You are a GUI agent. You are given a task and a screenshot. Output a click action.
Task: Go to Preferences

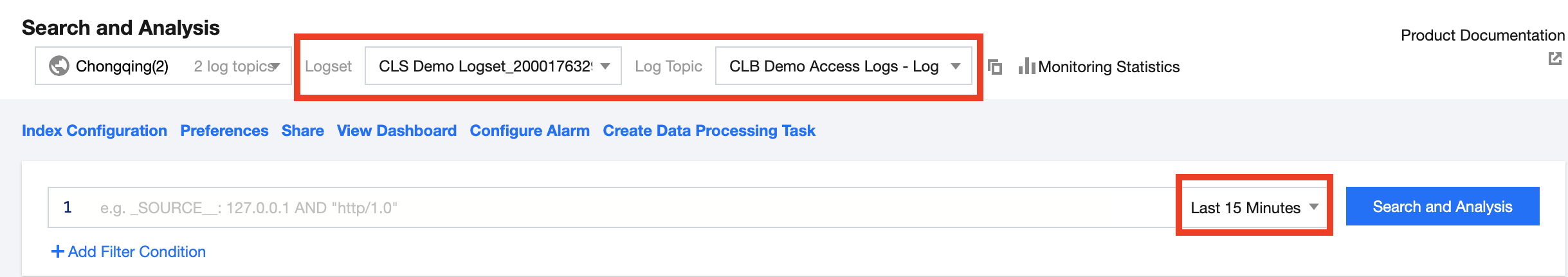224,131
